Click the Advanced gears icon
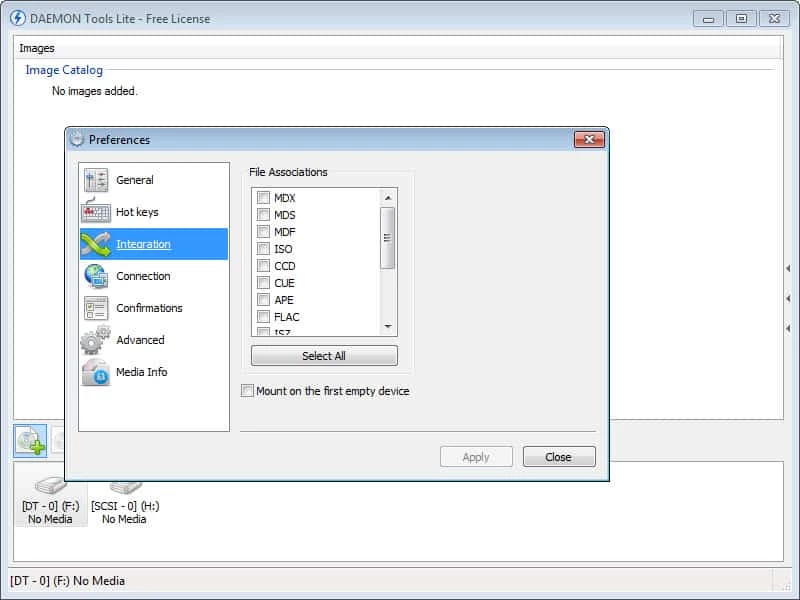 pyautogui.click(x=96, y=340)
